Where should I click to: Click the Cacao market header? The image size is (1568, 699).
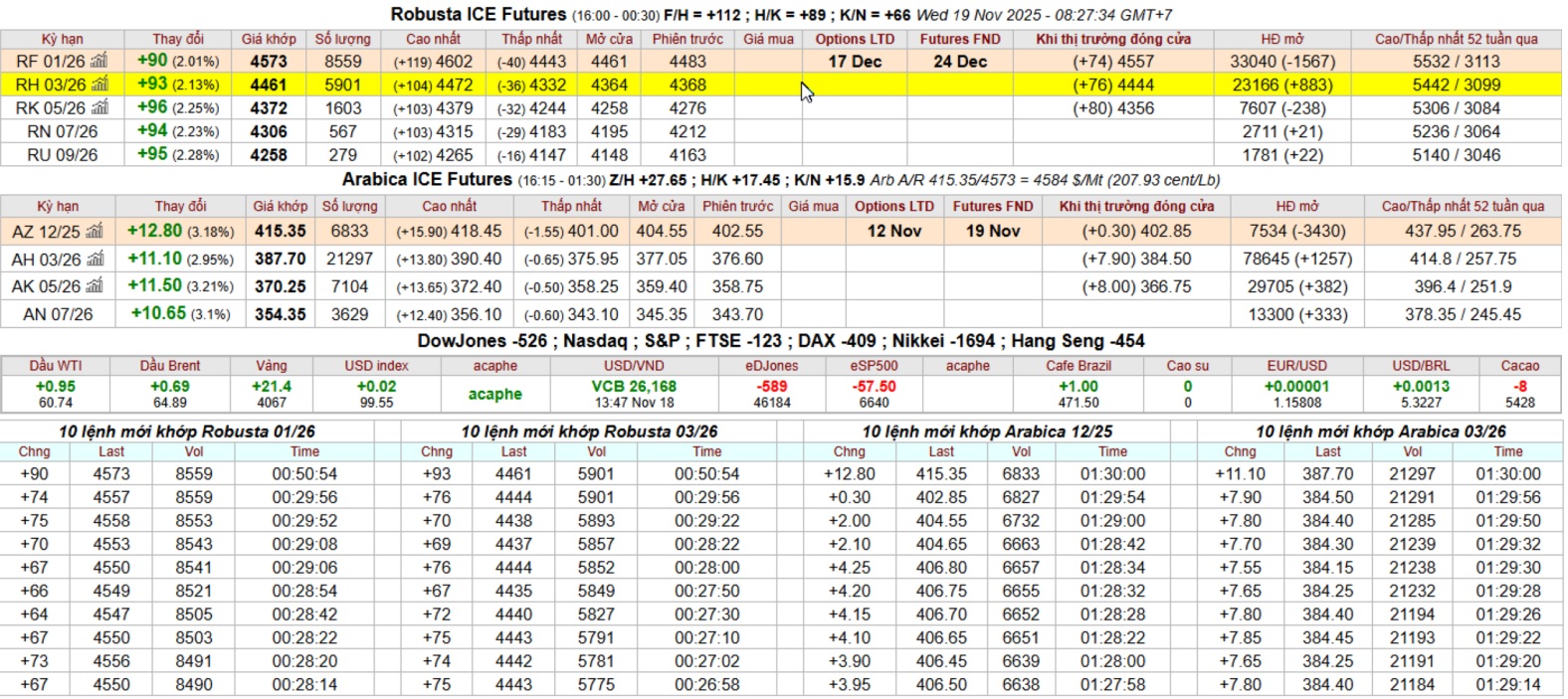[1519, 366]
